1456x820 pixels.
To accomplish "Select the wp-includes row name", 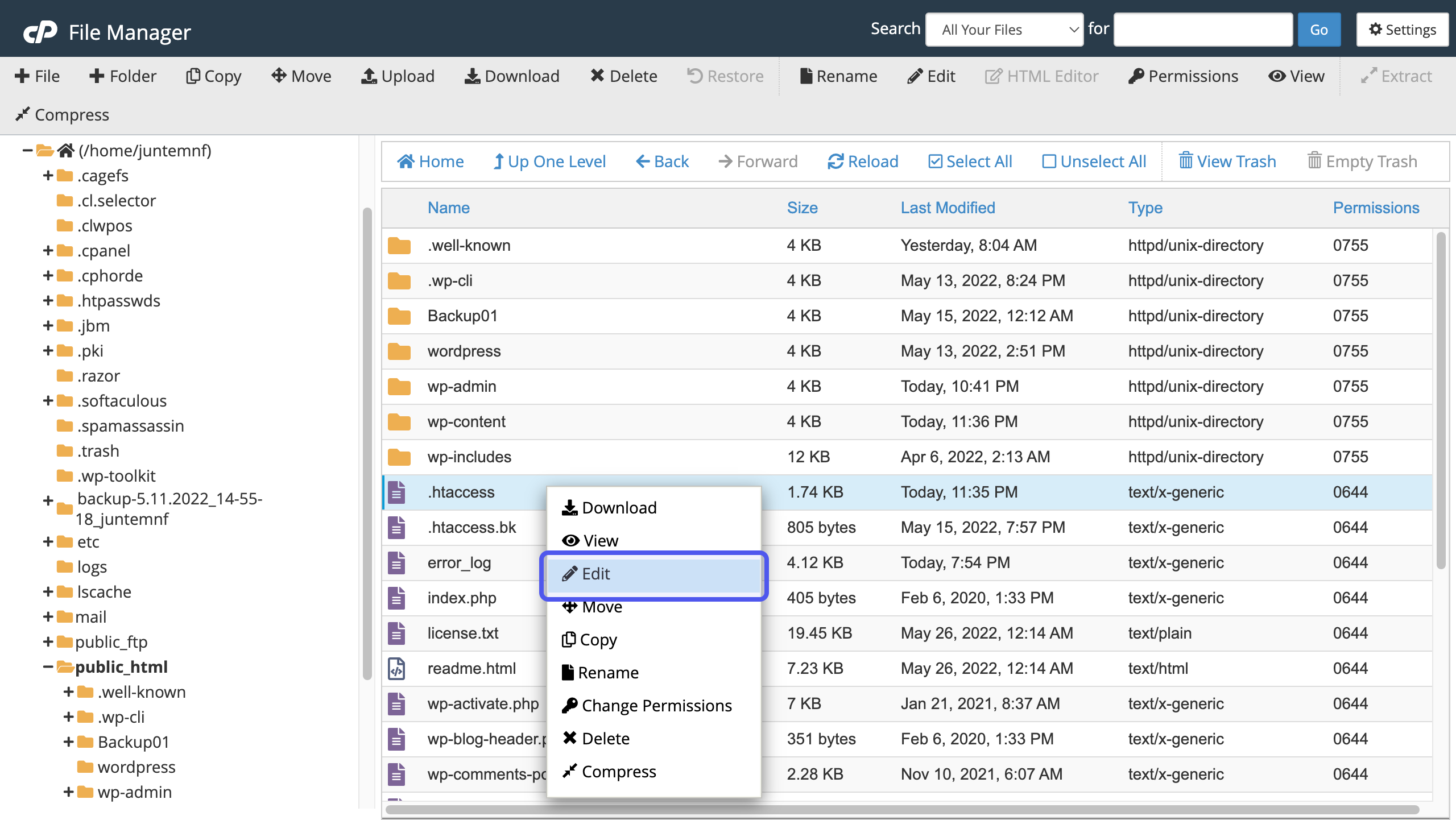I will pyautogui.click(x=469, y=457).
